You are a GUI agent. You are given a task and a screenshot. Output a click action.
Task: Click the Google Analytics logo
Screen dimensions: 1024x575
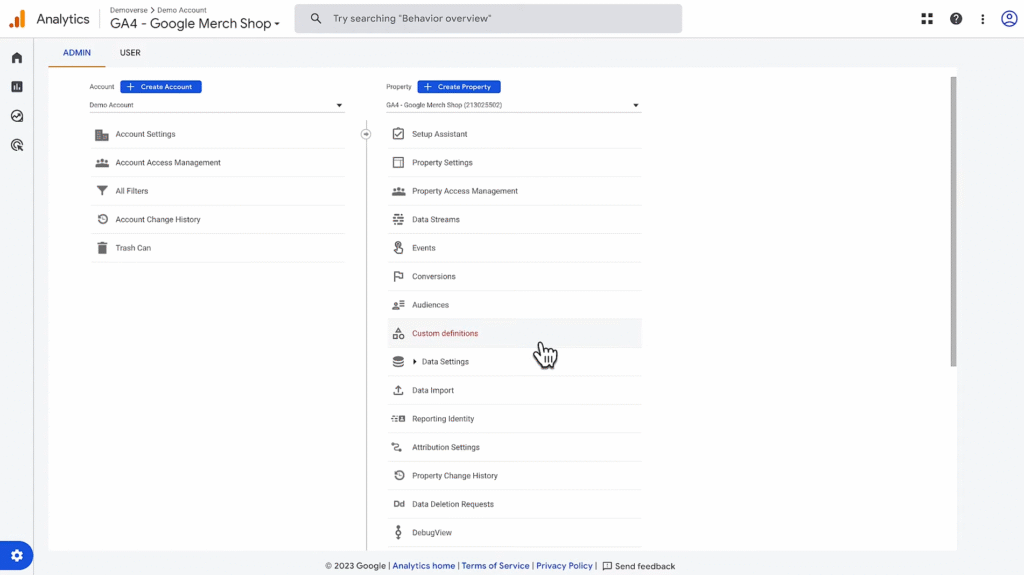tap(18, 19)
